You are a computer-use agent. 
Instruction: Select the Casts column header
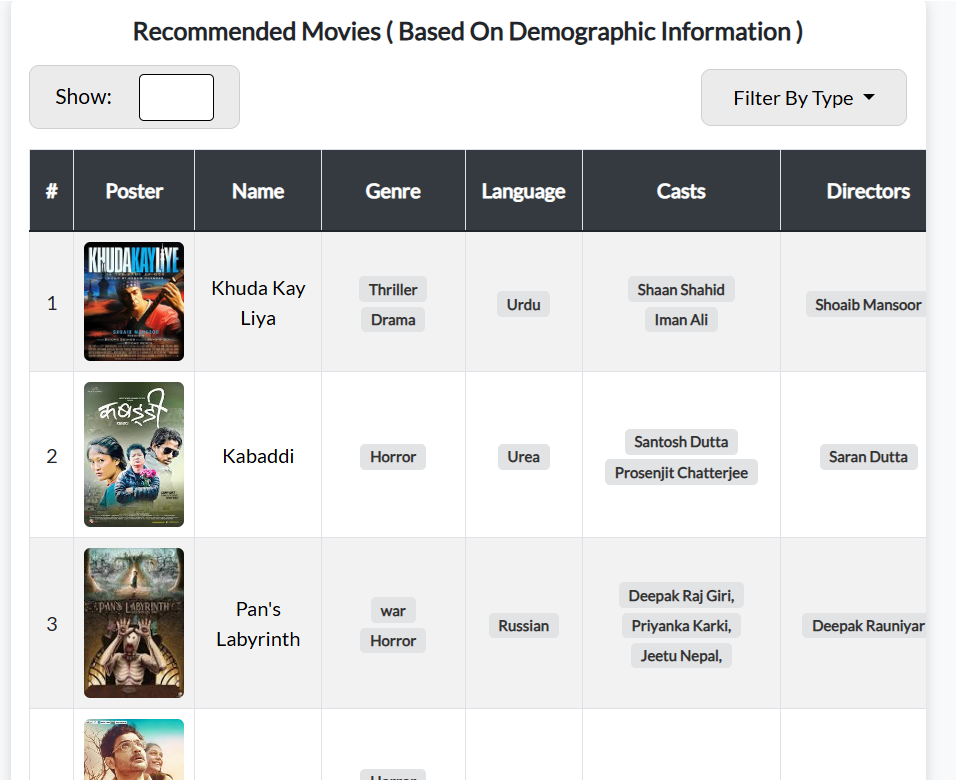681,191
